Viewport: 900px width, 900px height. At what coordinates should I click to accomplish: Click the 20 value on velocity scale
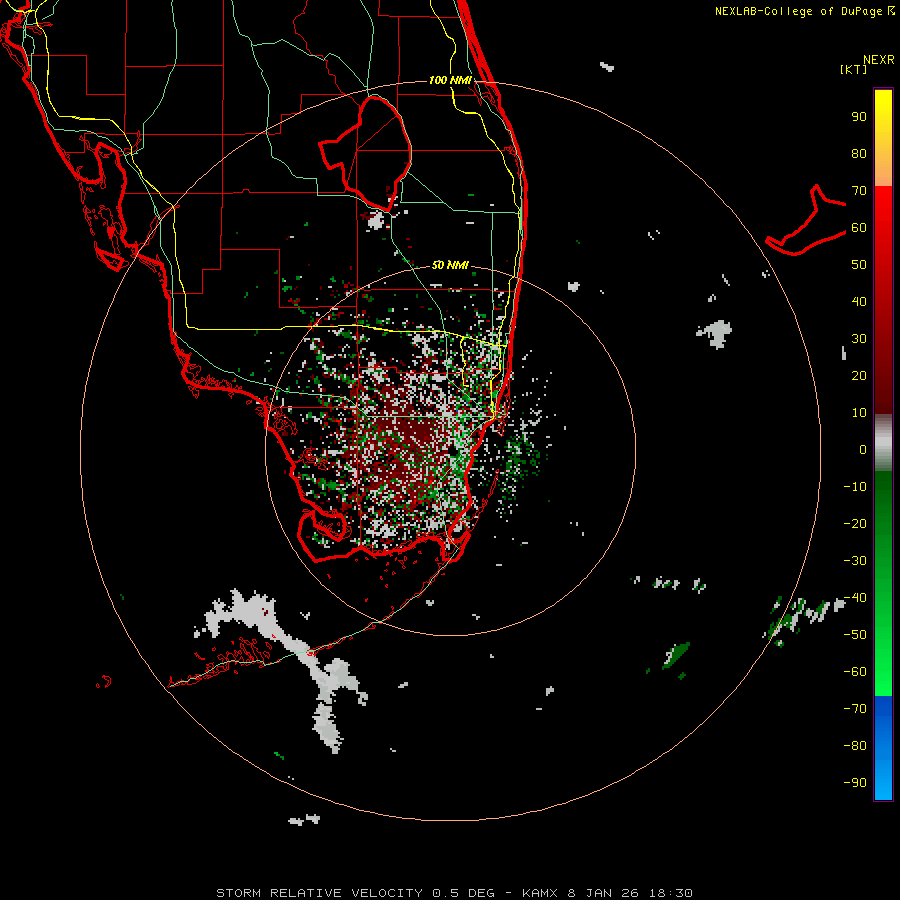[x=859, y=376]
